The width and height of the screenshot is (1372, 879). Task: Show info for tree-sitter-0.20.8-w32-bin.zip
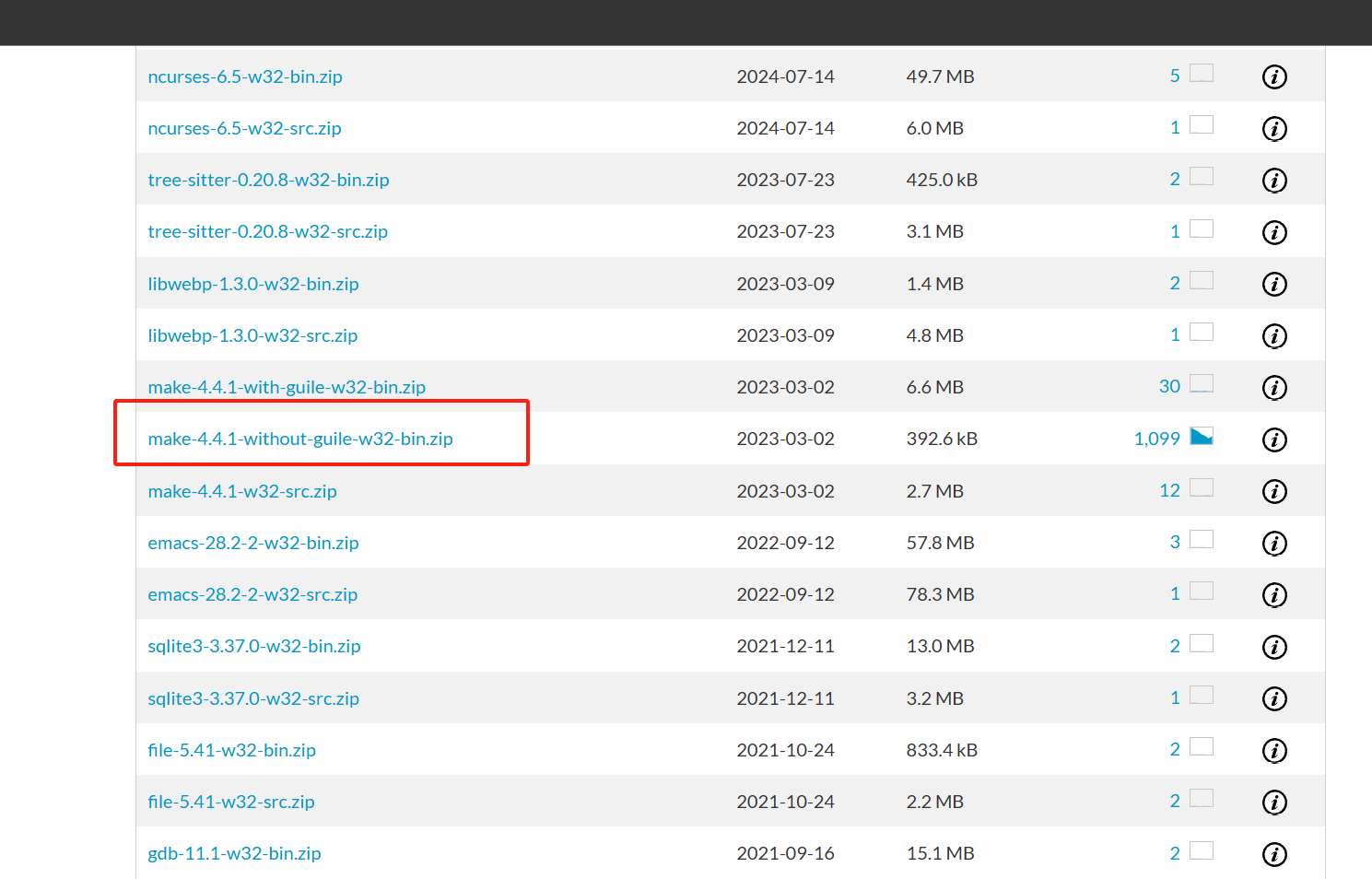pyautogui.click(x=1274, y=180)
